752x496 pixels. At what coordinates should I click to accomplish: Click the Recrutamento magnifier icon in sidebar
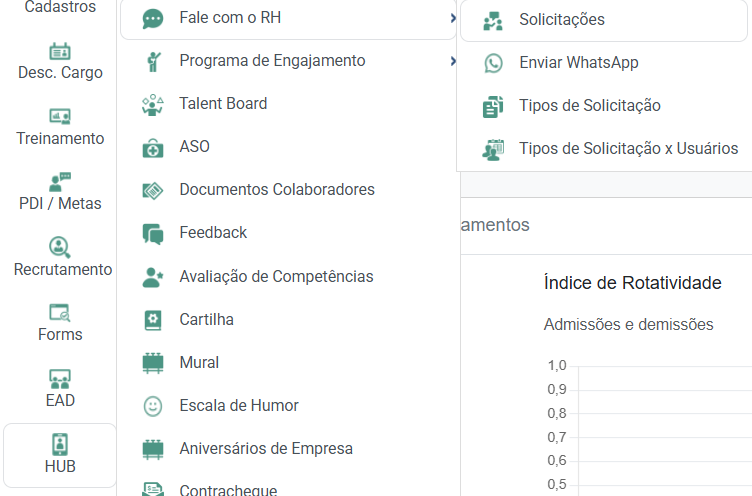pyautogui.click(x=60, y=247)
